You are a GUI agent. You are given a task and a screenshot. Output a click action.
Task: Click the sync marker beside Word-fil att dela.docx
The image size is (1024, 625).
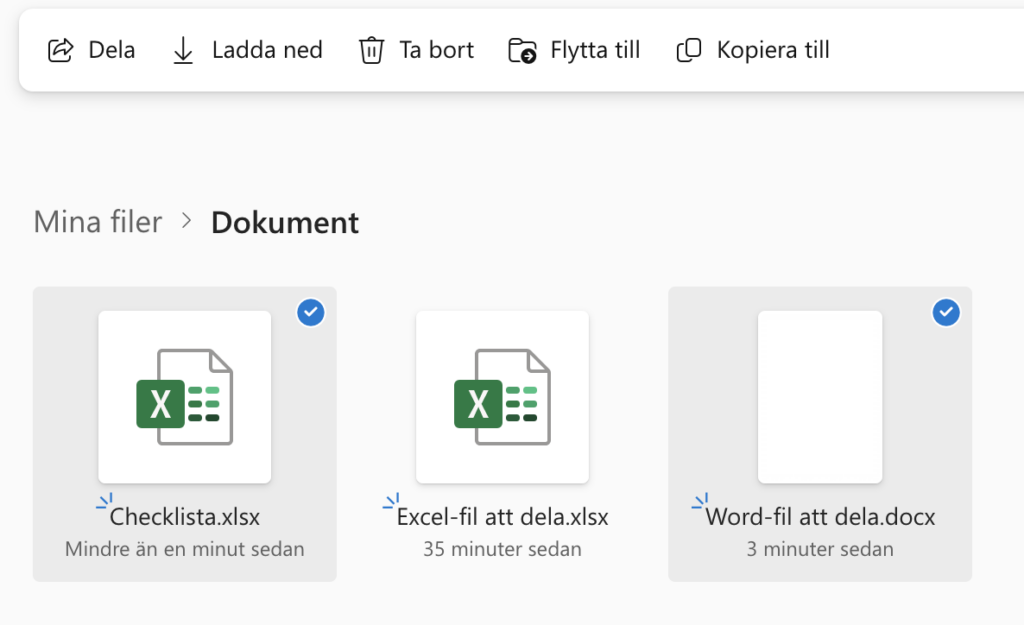click(700, 501)
